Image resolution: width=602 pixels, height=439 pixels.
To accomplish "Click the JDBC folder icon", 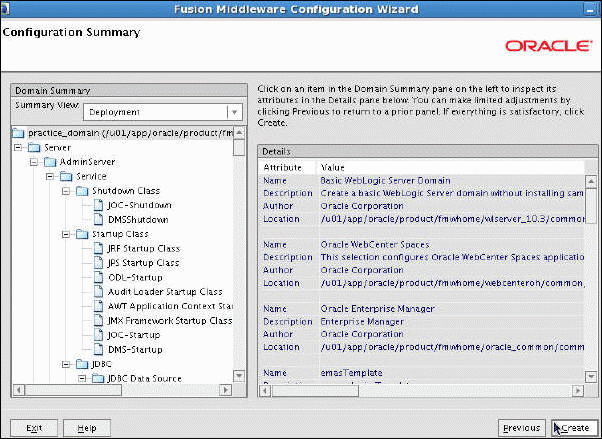I will coord(82,364).
